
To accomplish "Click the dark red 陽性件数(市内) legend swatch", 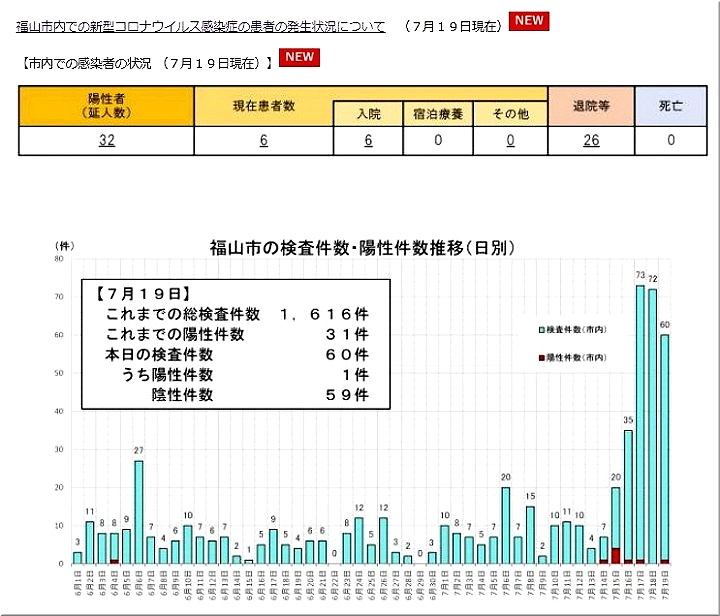I will pos(541,357).
